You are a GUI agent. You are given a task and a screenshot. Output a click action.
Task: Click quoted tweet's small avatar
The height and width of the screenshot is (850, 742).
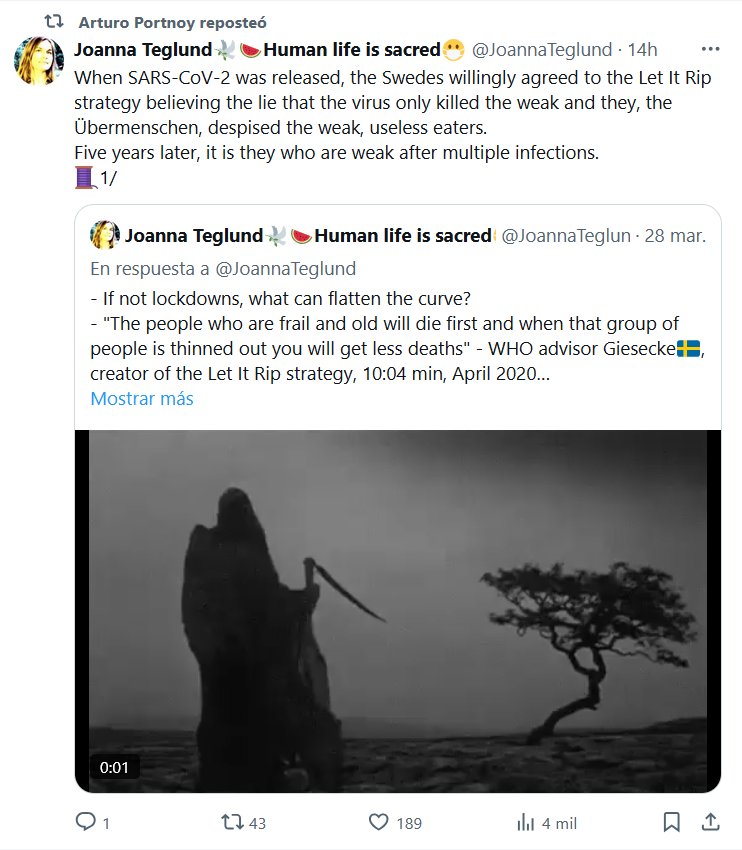point(105,235)
